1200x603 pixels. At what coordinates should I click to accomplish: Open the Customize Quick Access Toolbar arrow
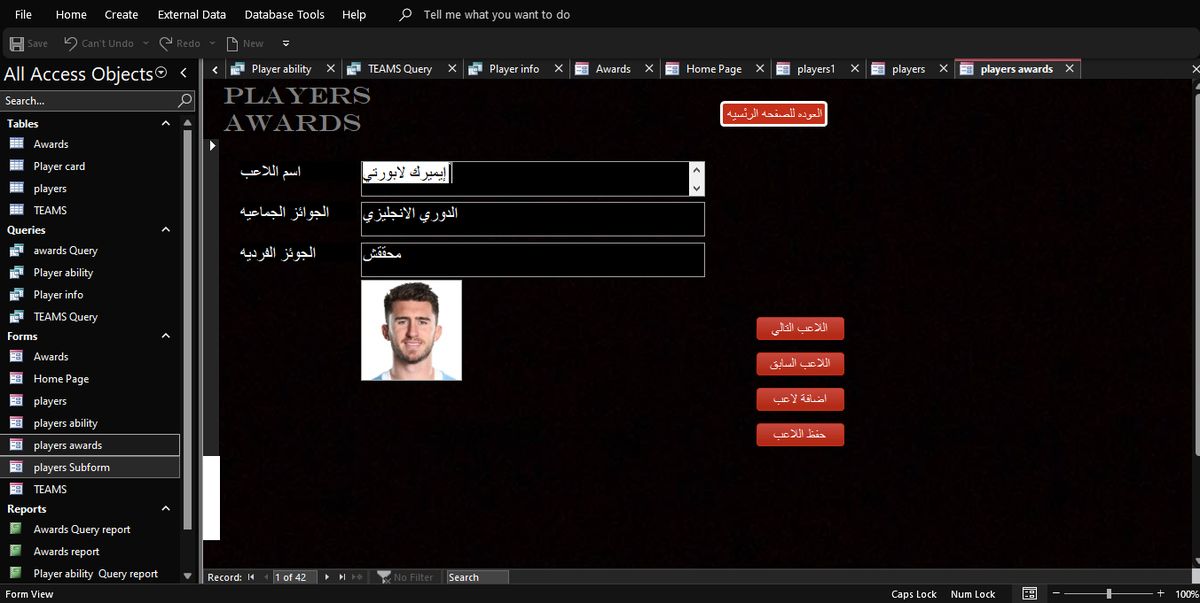(286, 44)
